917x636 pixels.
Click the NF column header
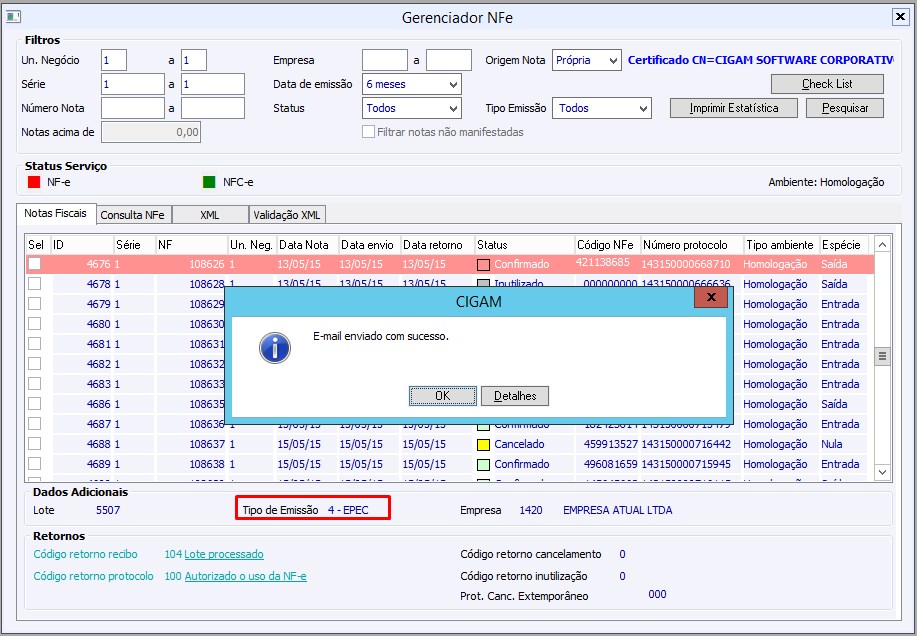192,245
